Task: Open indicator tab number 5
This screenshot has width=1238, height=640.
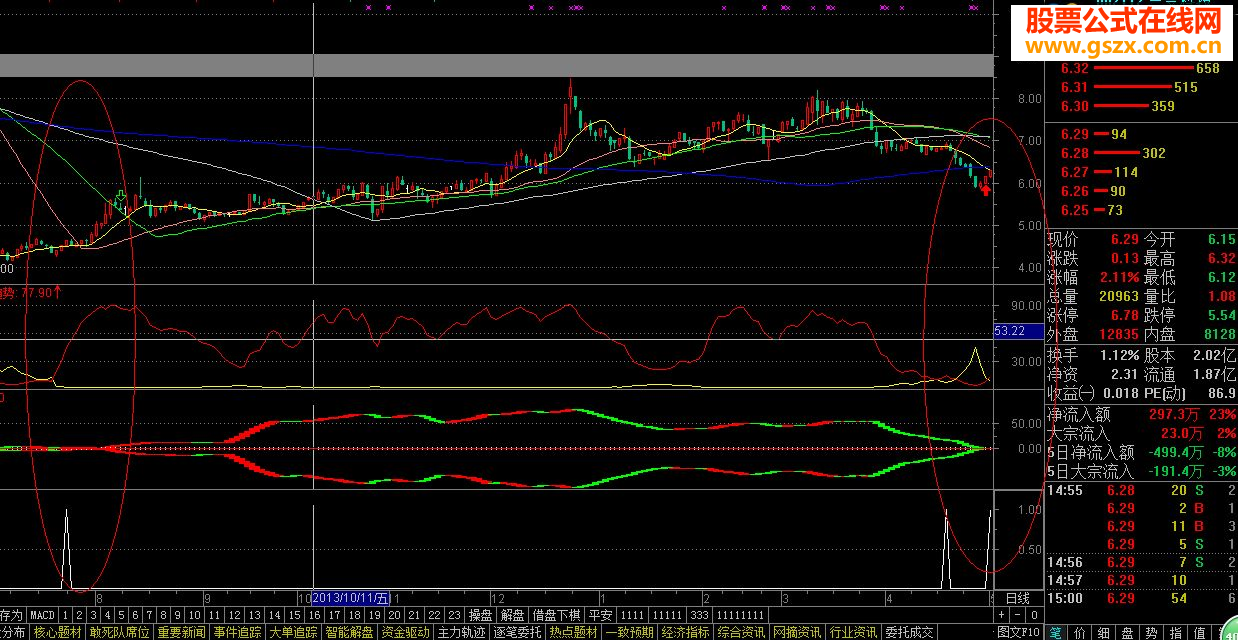Action: pyautogui.click(x=120, y=615)
